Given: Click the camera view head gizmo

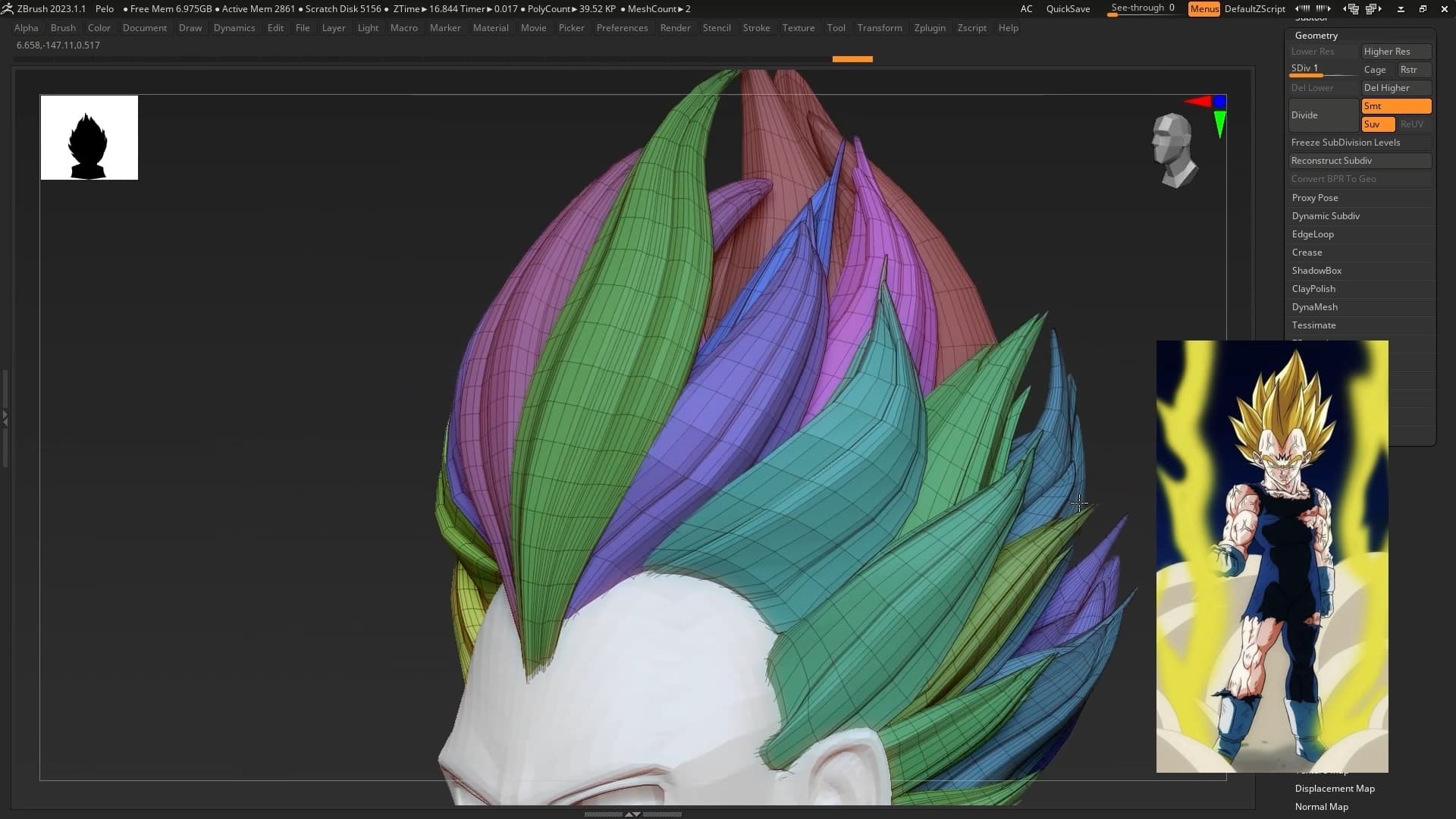Looking at the screenshot, I should 1174,150.
